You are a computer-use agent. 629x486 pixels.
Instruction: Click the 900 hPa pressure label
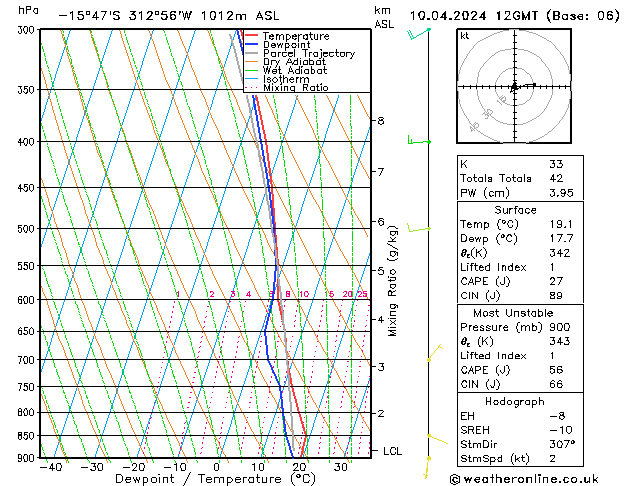coord(28,458)
